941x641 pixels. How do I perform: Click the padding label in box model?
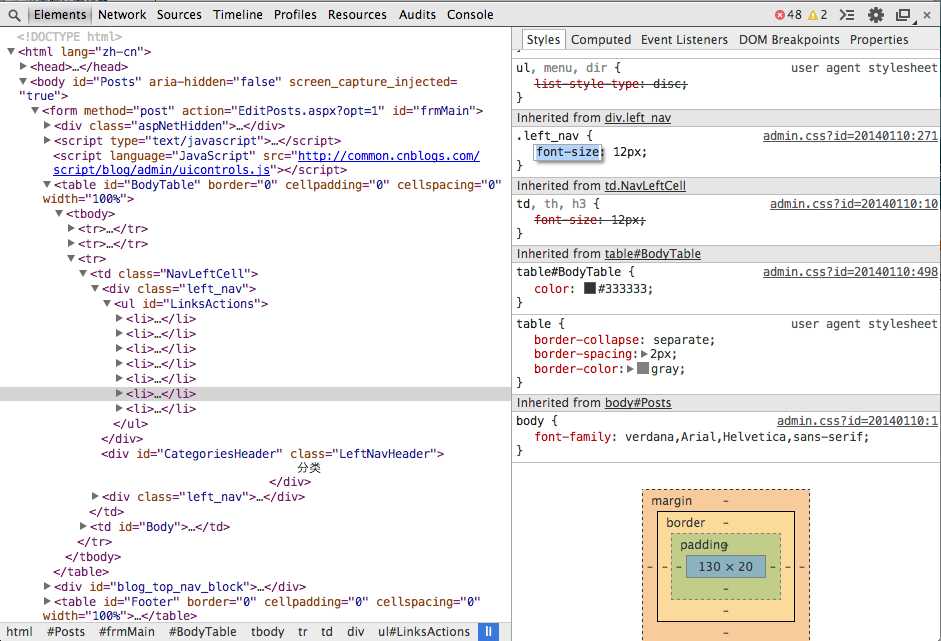pyautogui.click(x=703, y=544)
